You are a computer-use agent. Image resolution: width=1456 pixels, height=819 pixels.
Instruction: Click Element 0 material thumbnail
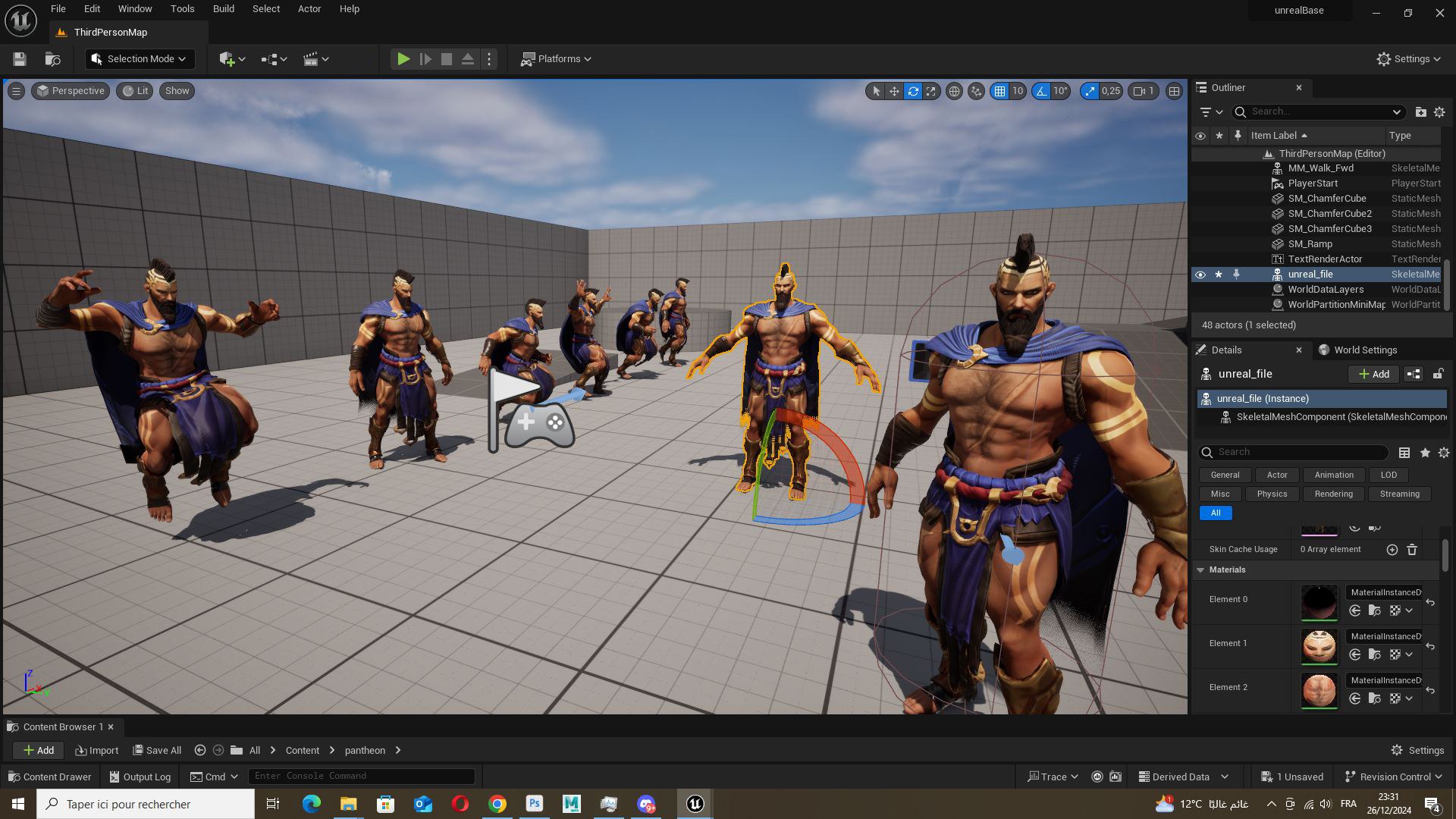pos(1319,603)
